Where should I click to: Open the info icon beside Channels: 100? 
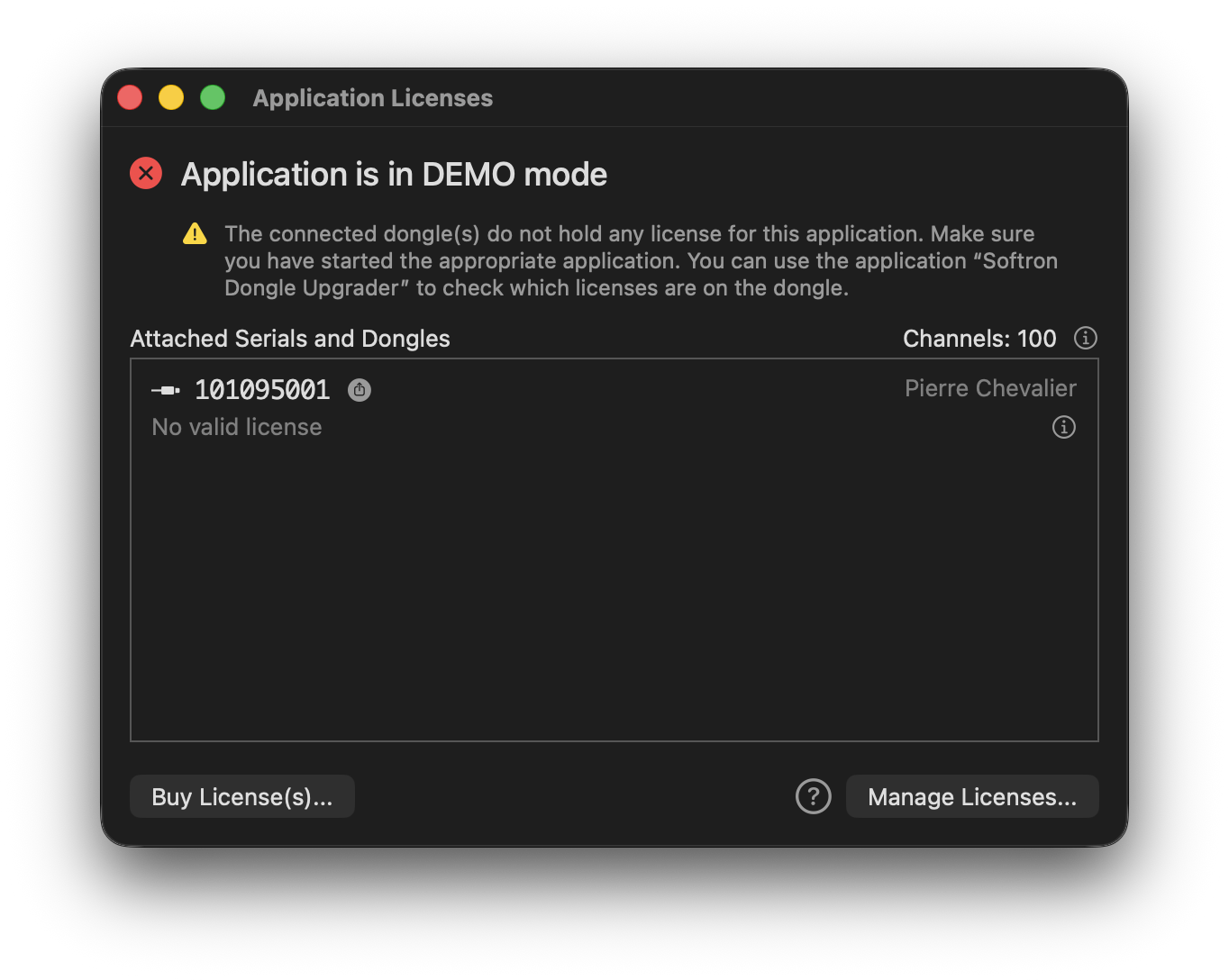(x=1086, y=338)
